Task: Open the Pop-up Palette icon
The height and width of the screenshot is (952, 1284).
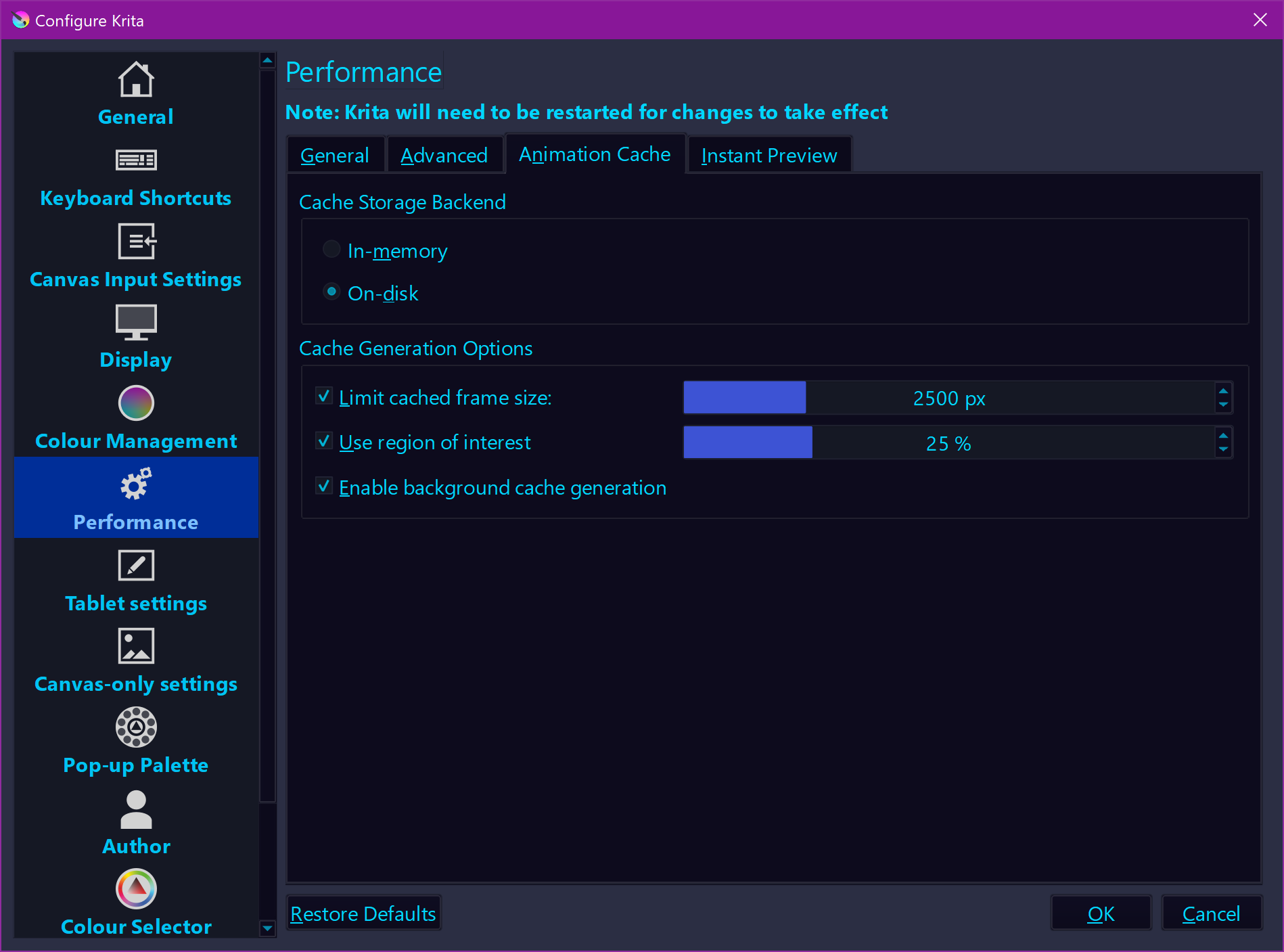Action: point(136,727)
